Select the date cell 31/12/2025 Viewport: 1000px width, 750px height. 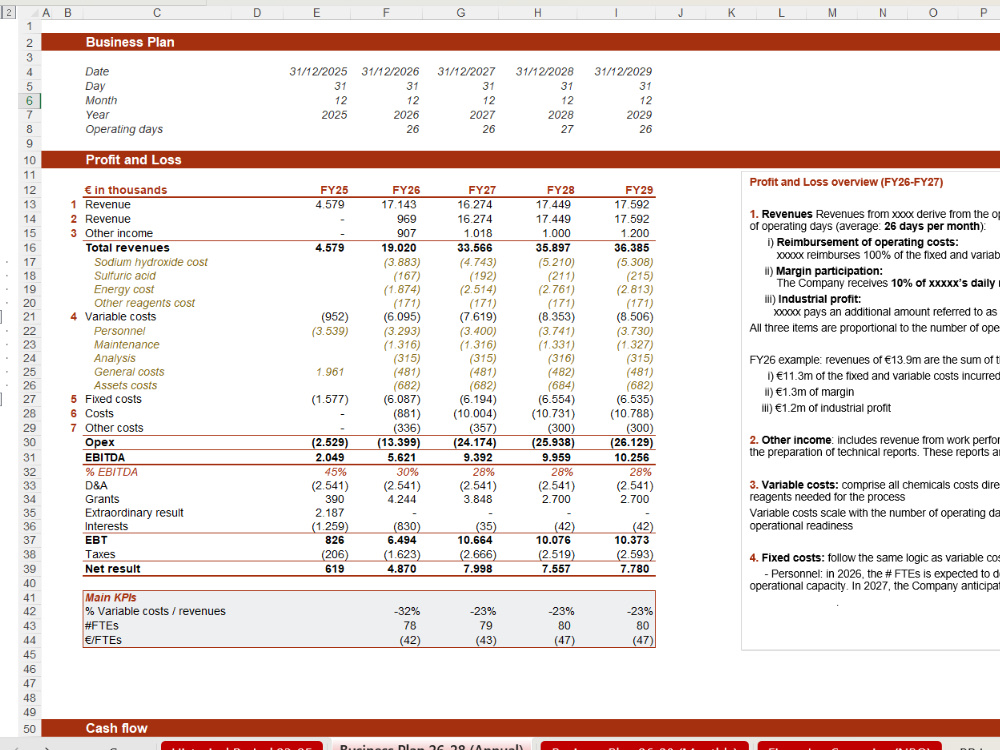pyautogui.click(x=318, y=71)
